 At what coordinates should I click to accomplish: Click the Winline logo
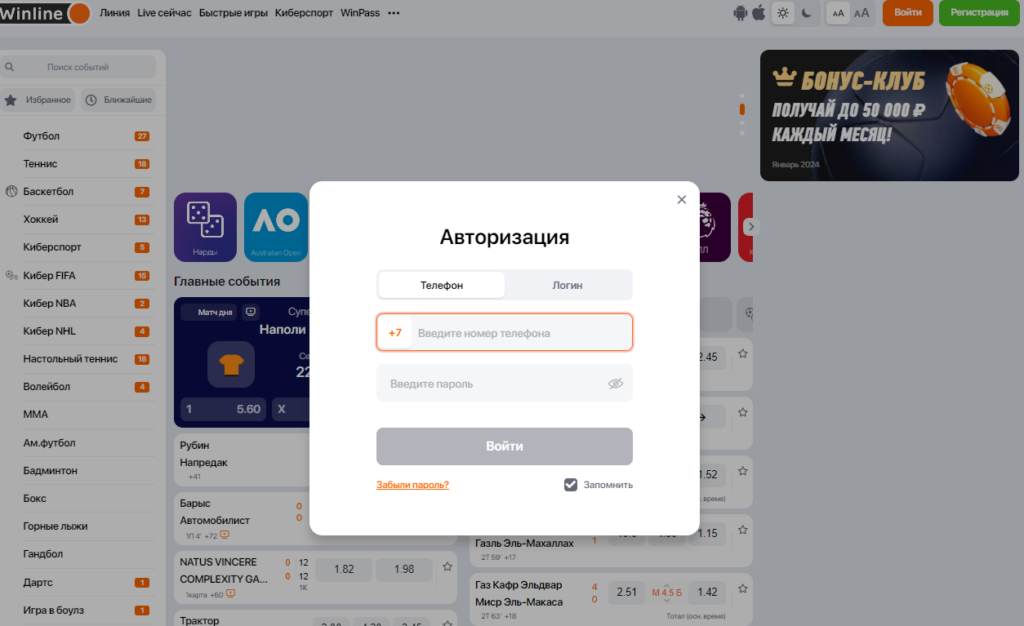point(44,13)
